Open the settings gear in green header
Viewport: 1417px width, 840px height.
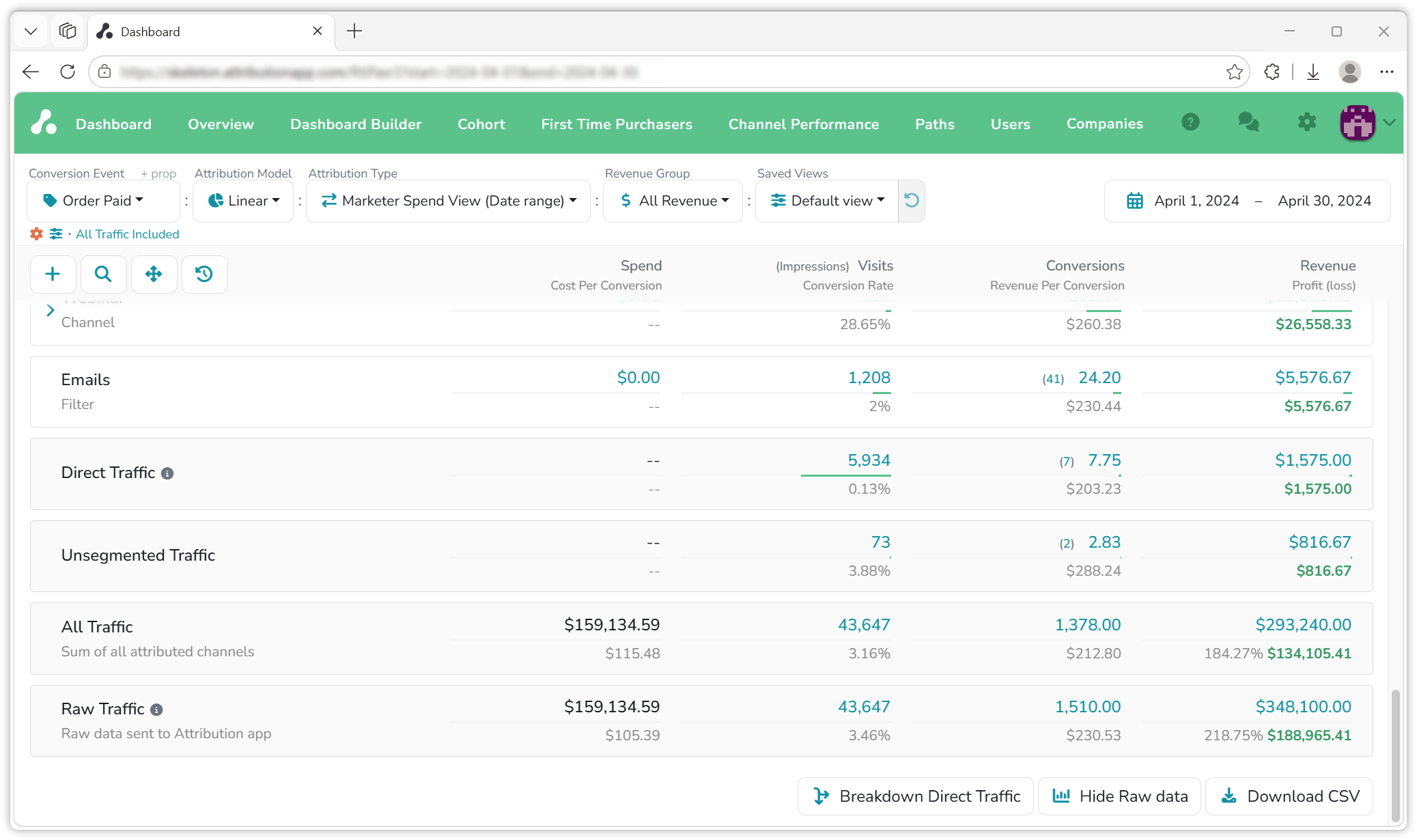click(1306, 122)
